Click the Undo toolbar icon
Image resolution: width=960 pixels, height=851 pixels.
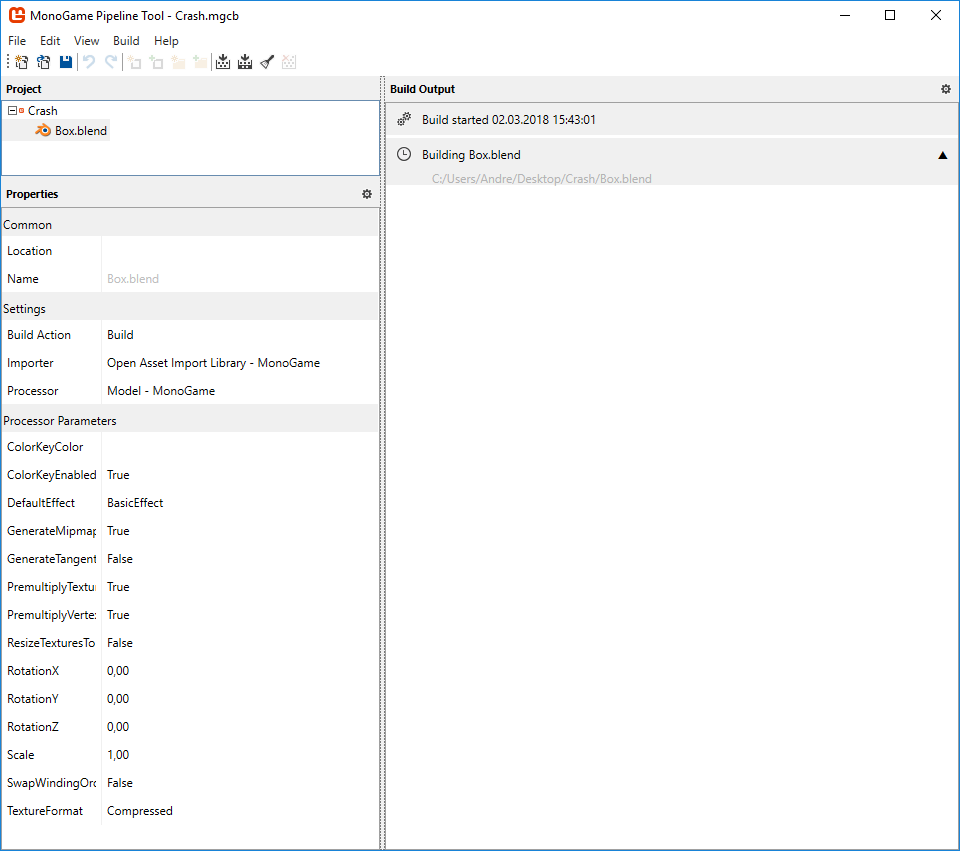(88, 62)
